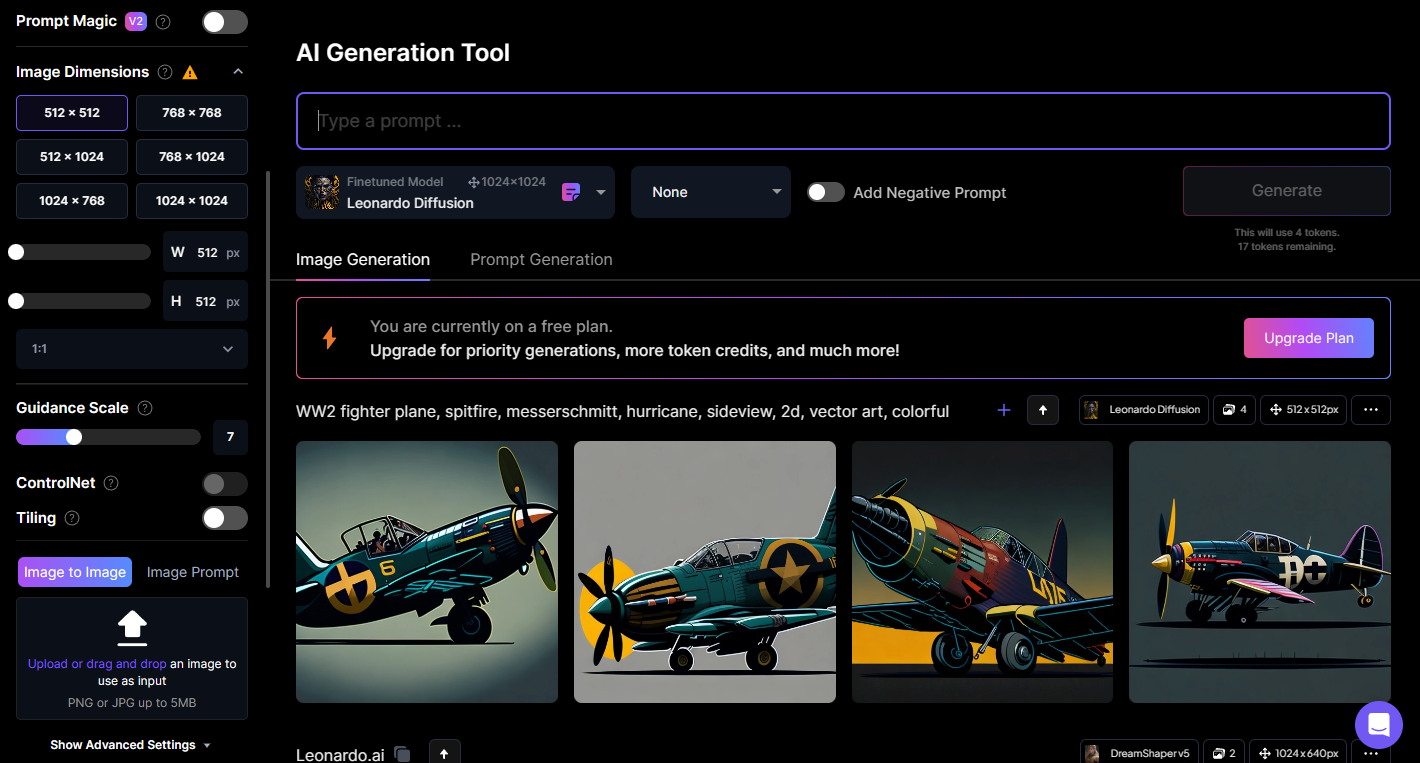Click the height slider handle

(x=16, y=301)
